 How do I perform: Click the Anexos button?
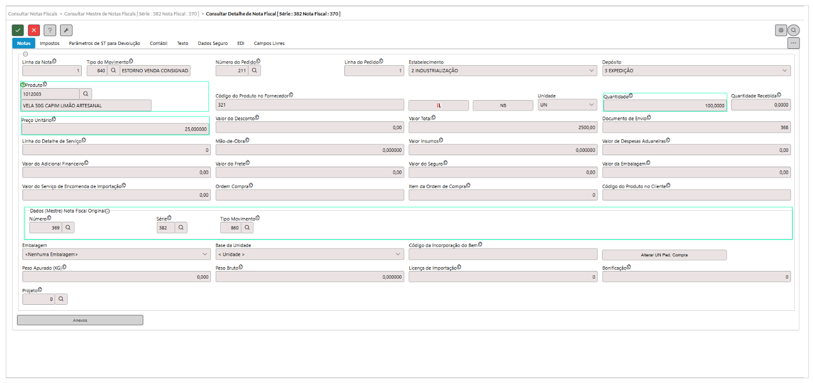[x=80, y=320]
